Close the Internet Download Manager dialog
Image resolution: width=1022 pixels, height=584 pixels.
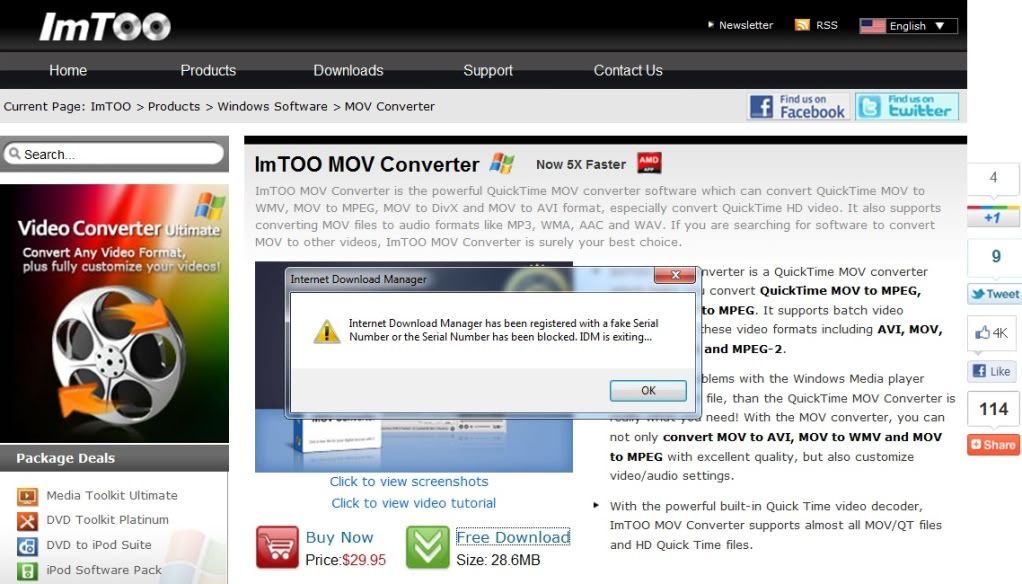tap(675, 276)
